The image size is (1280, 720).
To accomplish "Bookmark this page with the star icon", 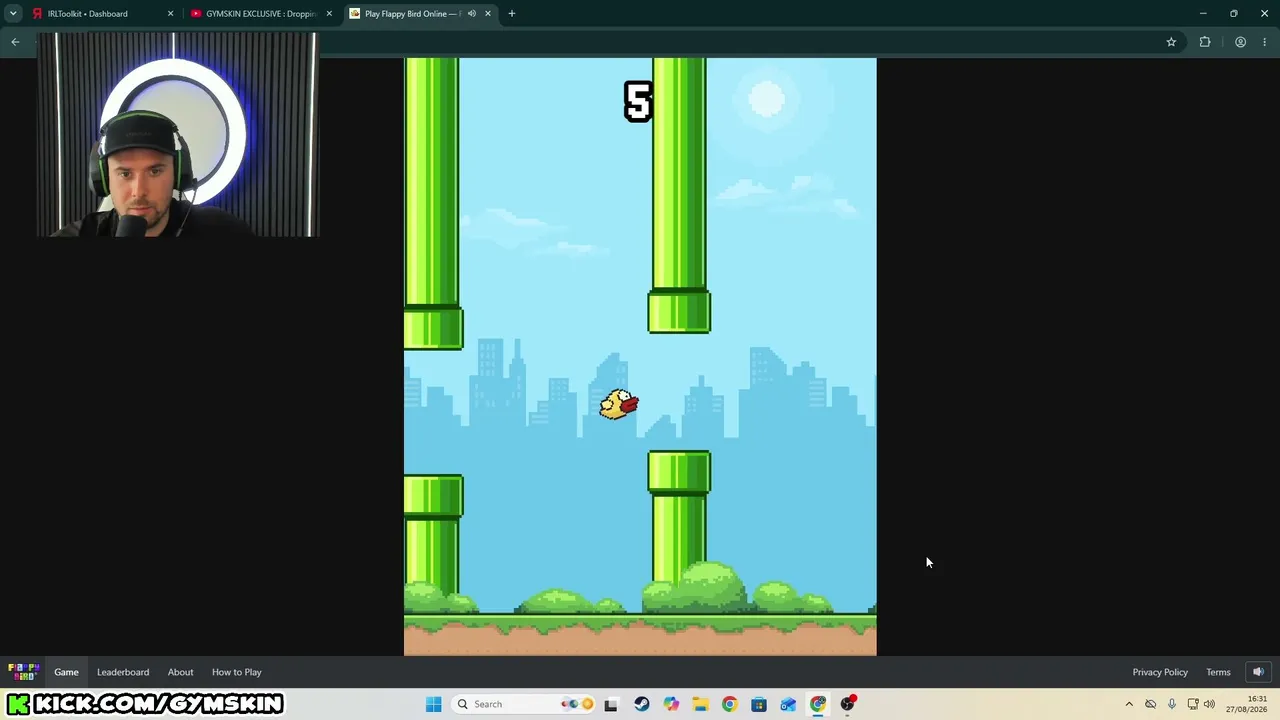I will (1171, 42).
